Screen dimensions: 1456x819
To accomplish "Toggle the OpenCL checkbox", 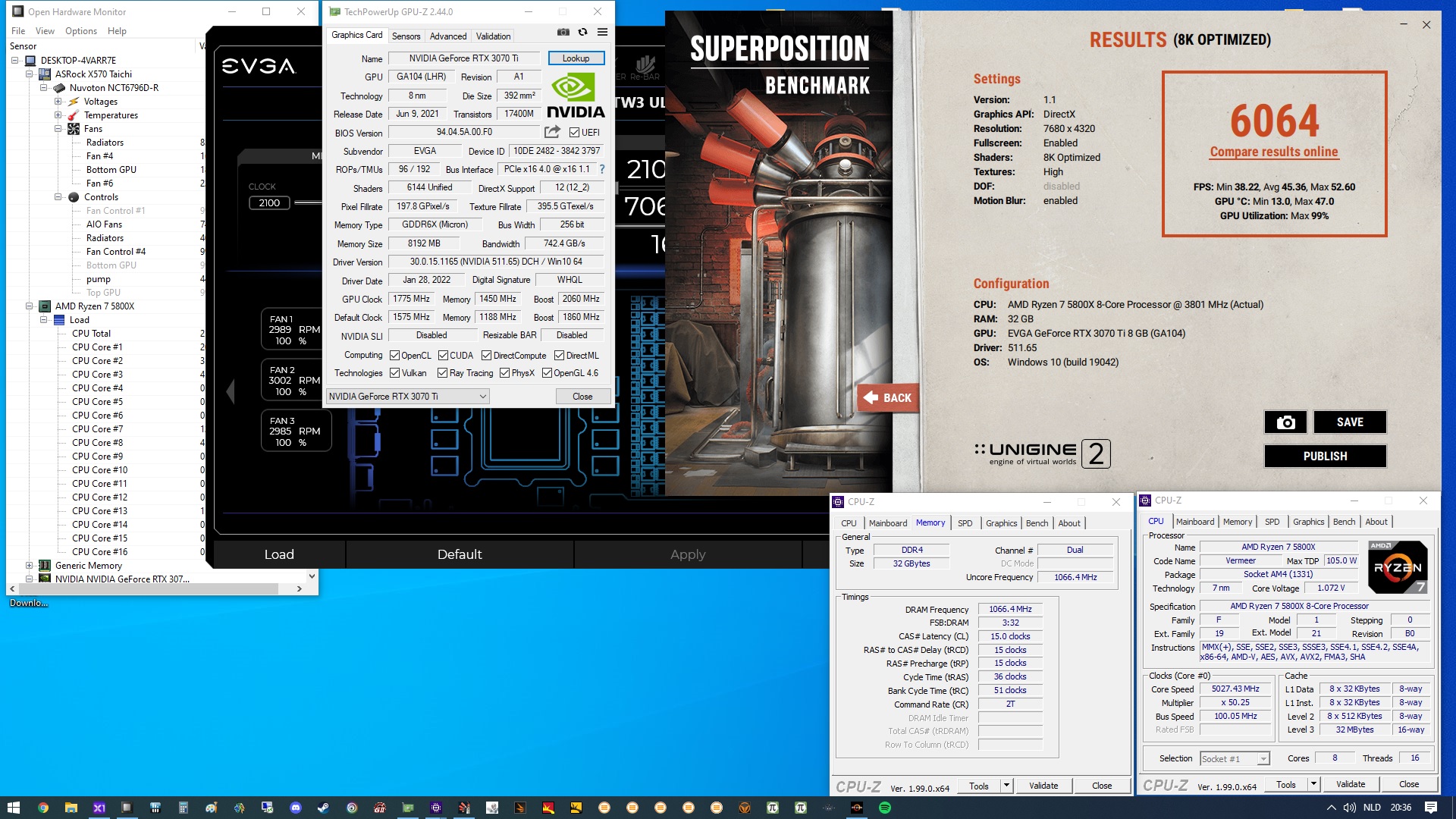I will click(x=394, y=356).
